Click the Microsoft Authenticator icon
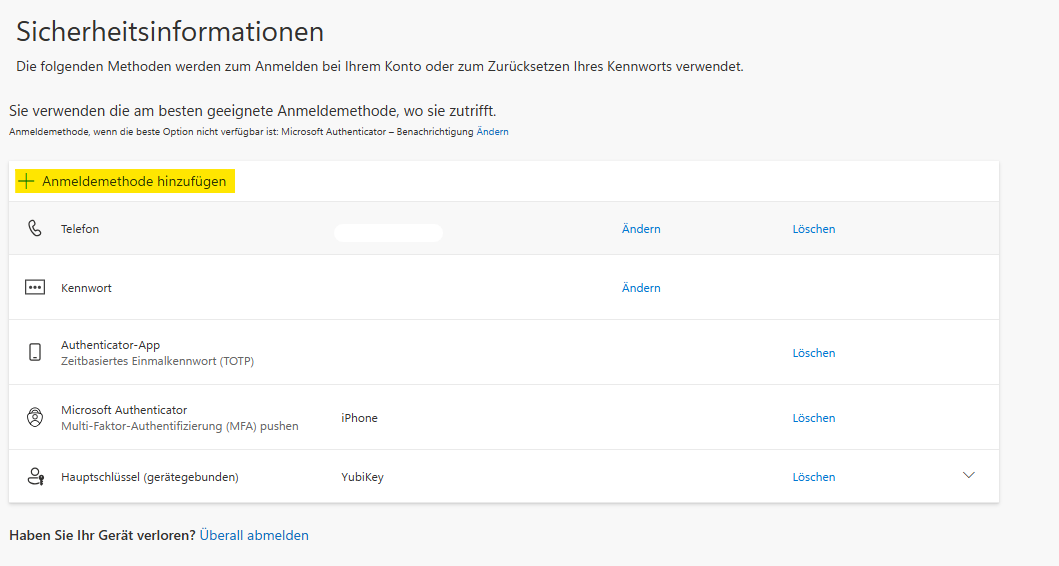The width and height of the screenshot is (1059, 566). 35,418
